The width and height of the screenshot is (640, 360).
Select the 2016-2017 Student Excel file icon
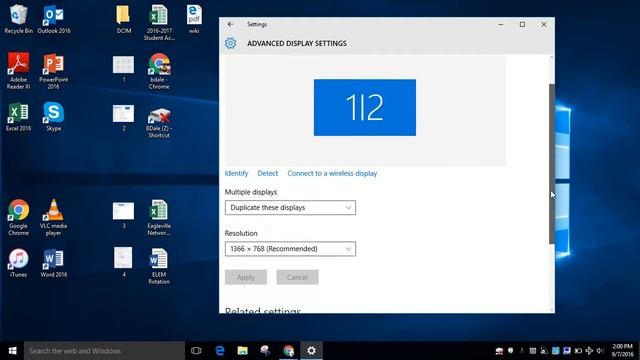tap(159, 22)
